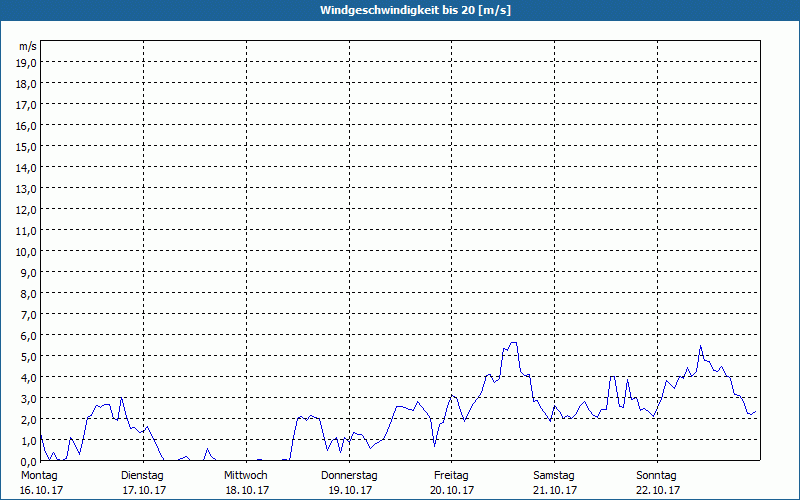Click the 19,0 y-axis label
The image size is (800, 500).
(26, 63)
